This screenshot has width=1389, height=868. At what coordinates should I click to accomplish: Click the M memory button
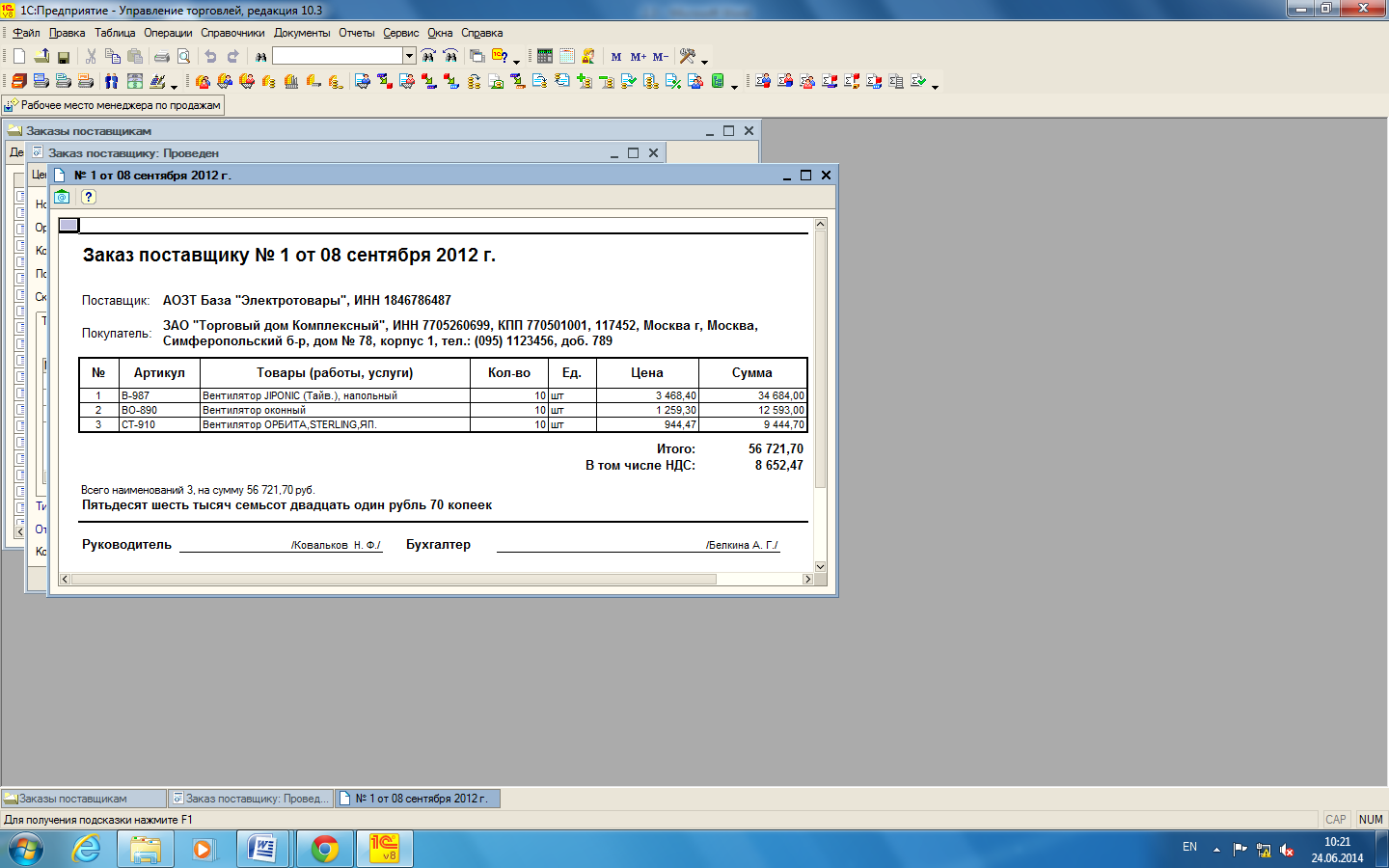616,57
